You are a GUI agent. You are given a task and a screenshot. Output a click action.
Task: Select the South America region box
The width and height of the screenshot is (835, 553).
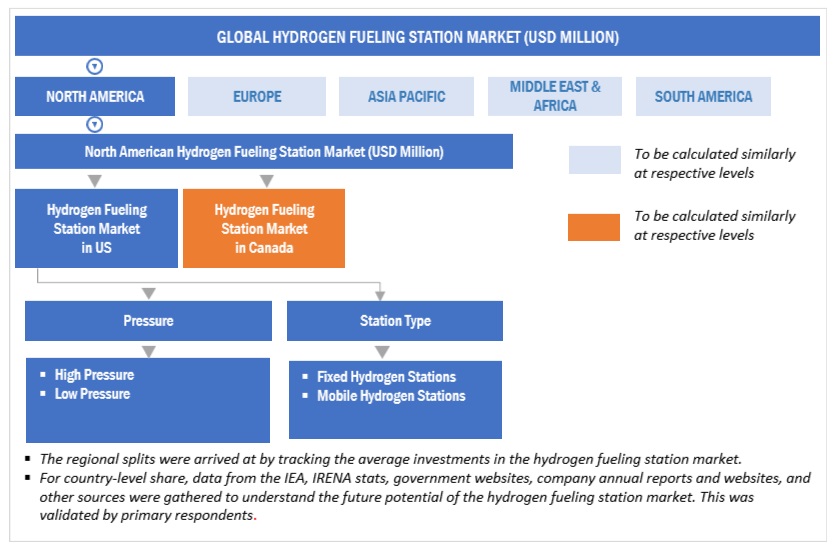[x=703, y=96]
